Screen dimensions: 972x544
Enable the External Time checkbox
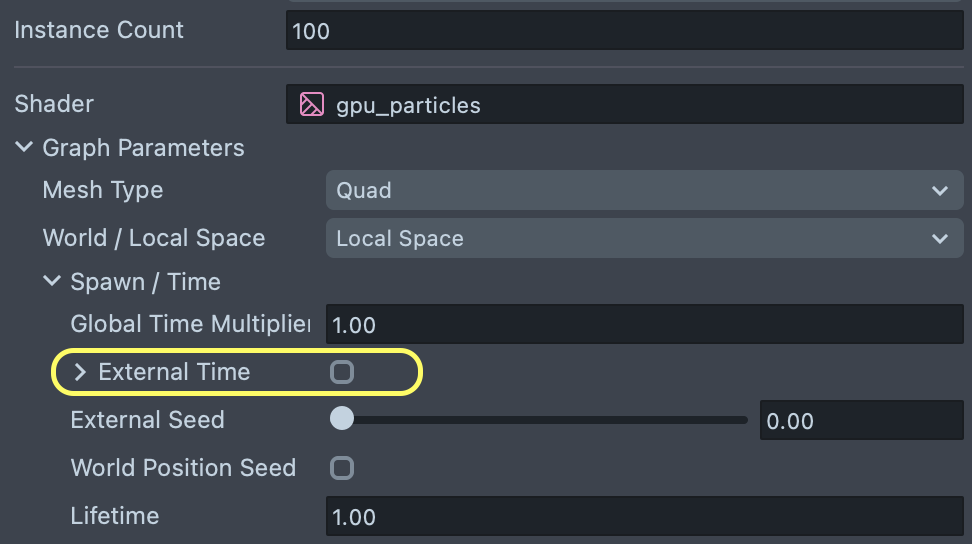point(342,373)
